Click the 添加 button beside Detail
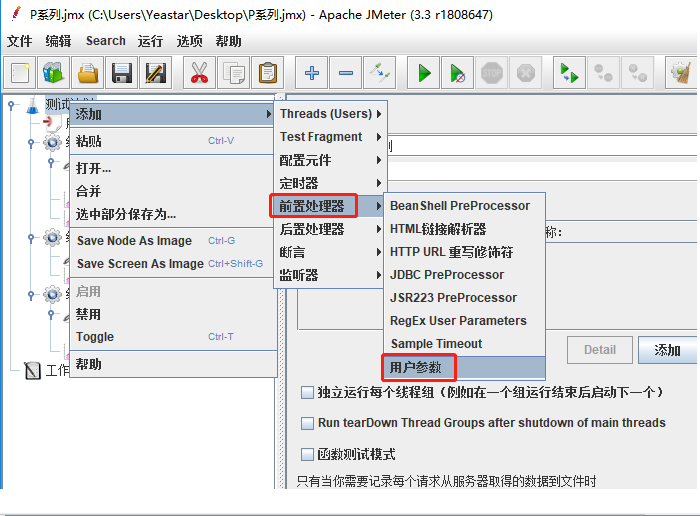Image resolution: width=700 pixels, height=516 pixels. coord(667,350)
